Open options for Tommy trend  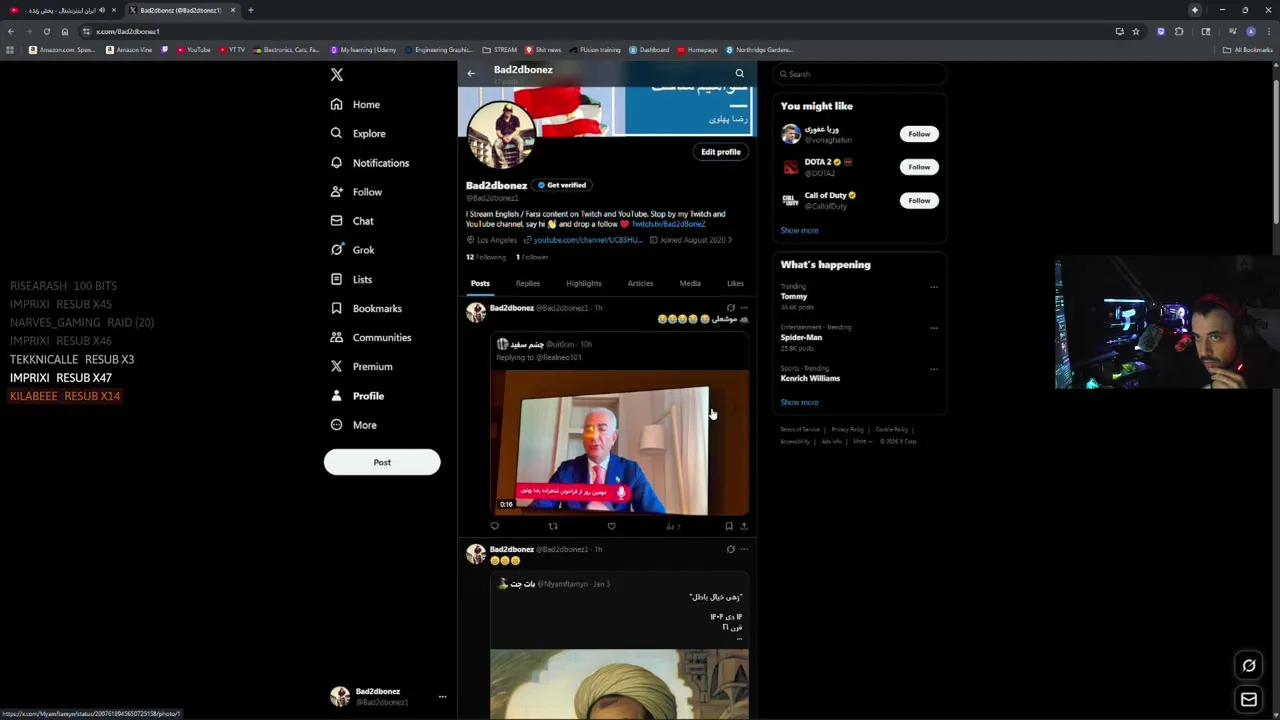[934, 287]
